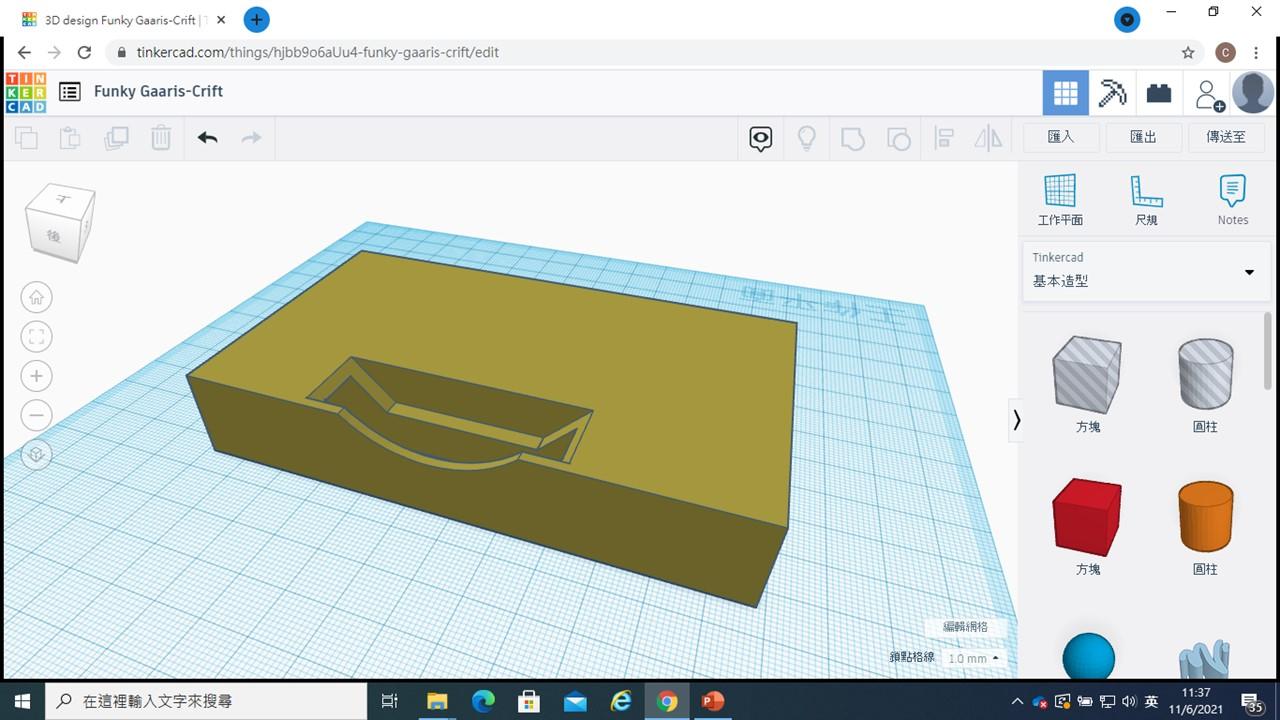This screenshot has height=720, width=1280.
Task: Click the 傳送至 send-to button
Action: point(1227,137)
